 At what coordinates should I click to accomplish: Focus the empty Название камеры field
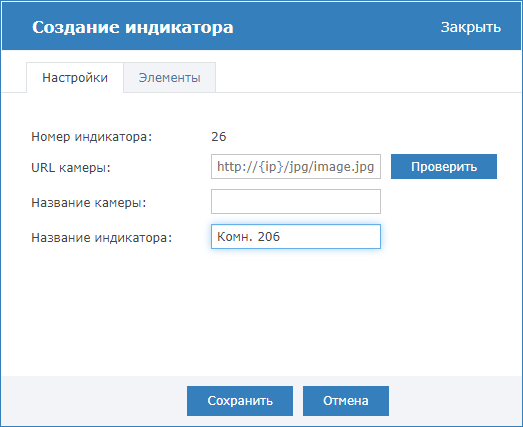tap(296, 201)
